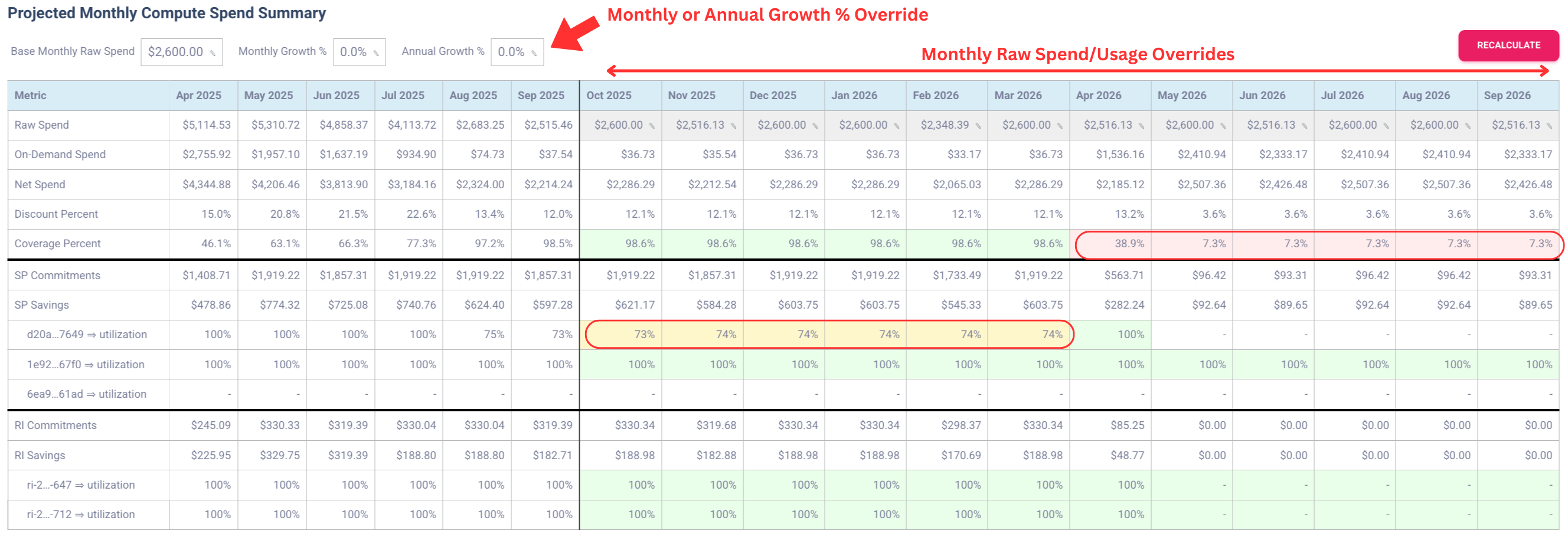
Task: Edit the Apr 2026 Raw Spend override pencil
Action: coord(1141,125)
